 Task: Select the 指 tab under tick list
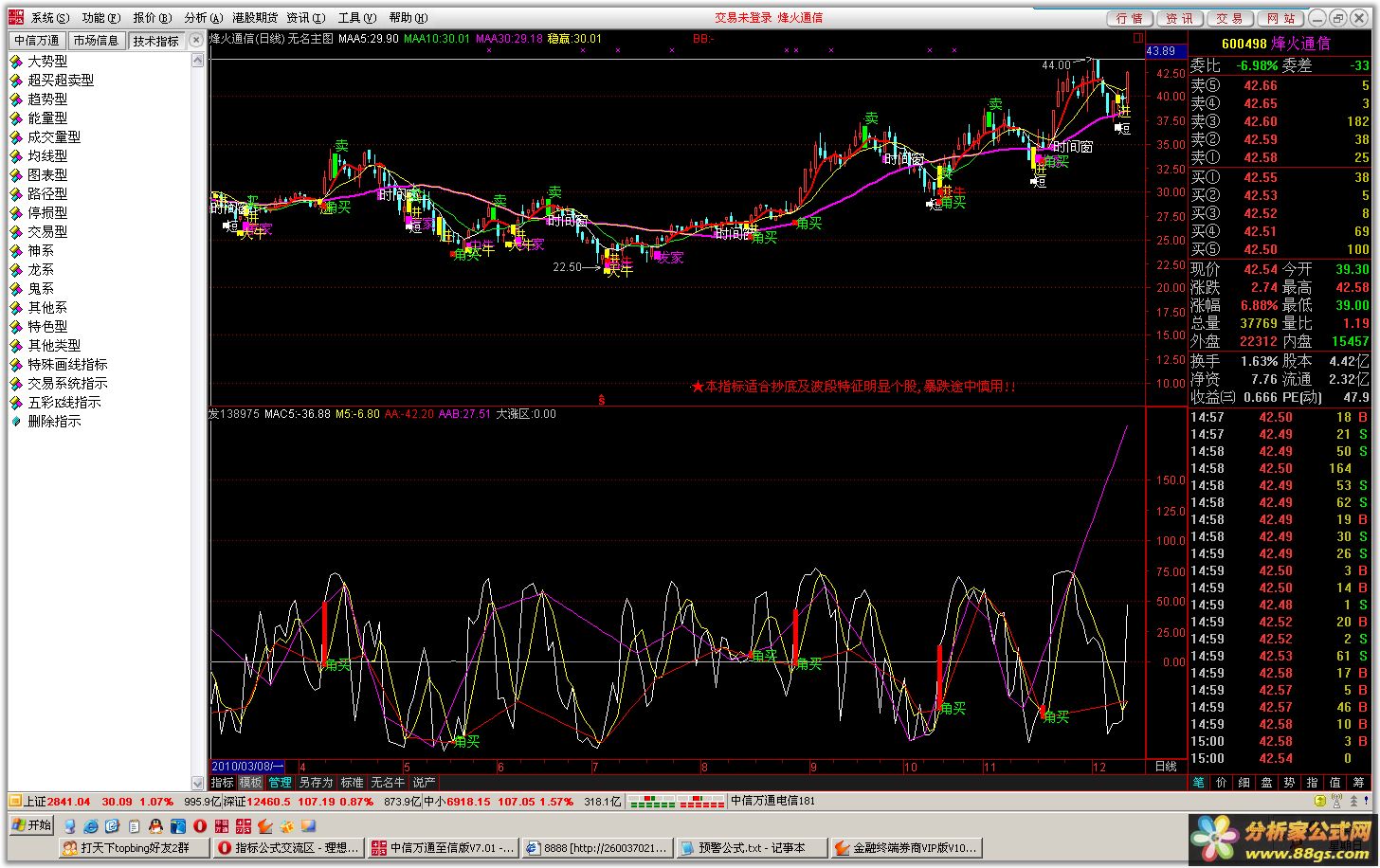(x=1312, y=783)
